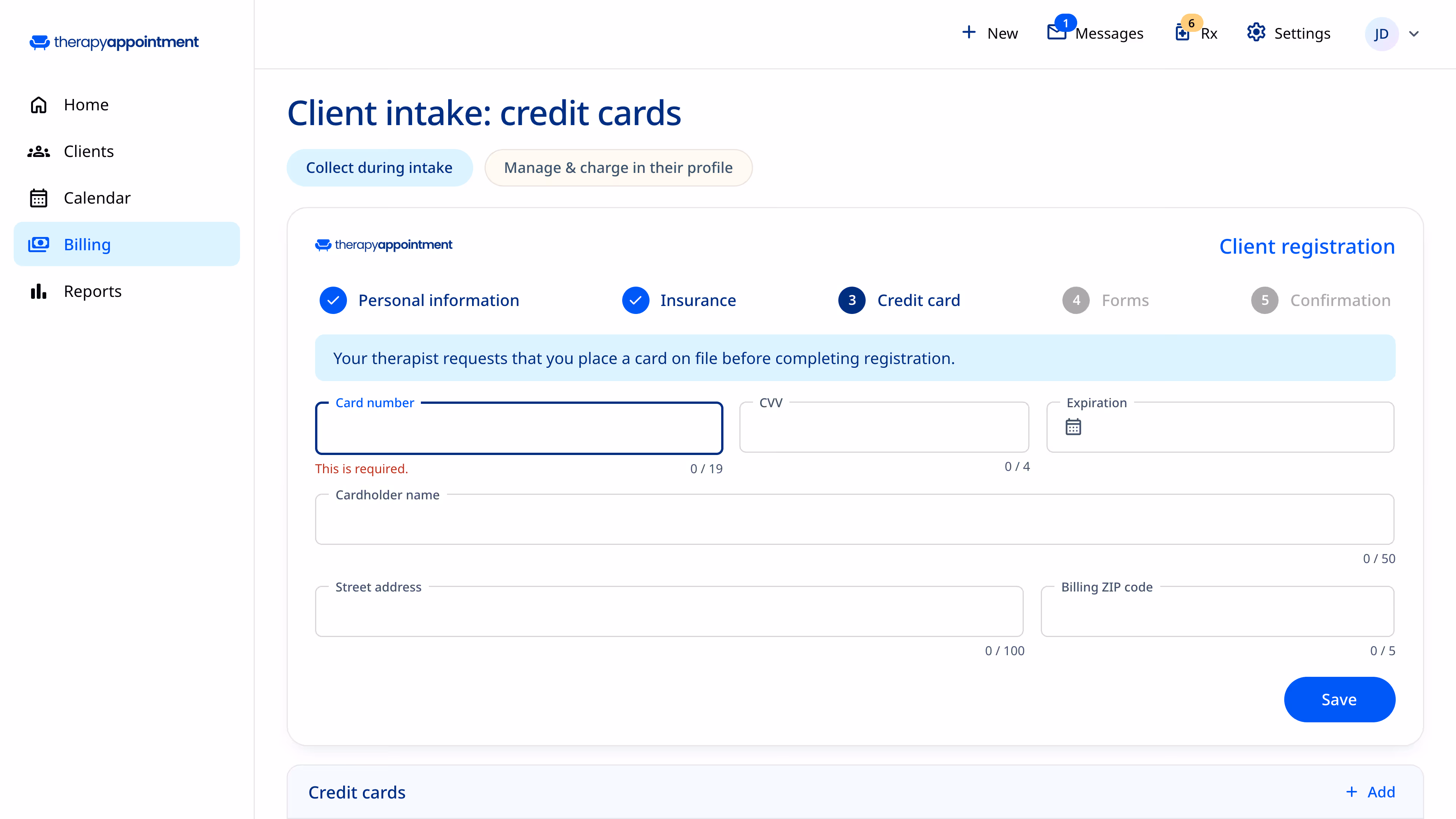This screenshot has width=1456, height=819.
Task: Go to Personal information step
Action: pyautogui.click(x=439, y=300)
